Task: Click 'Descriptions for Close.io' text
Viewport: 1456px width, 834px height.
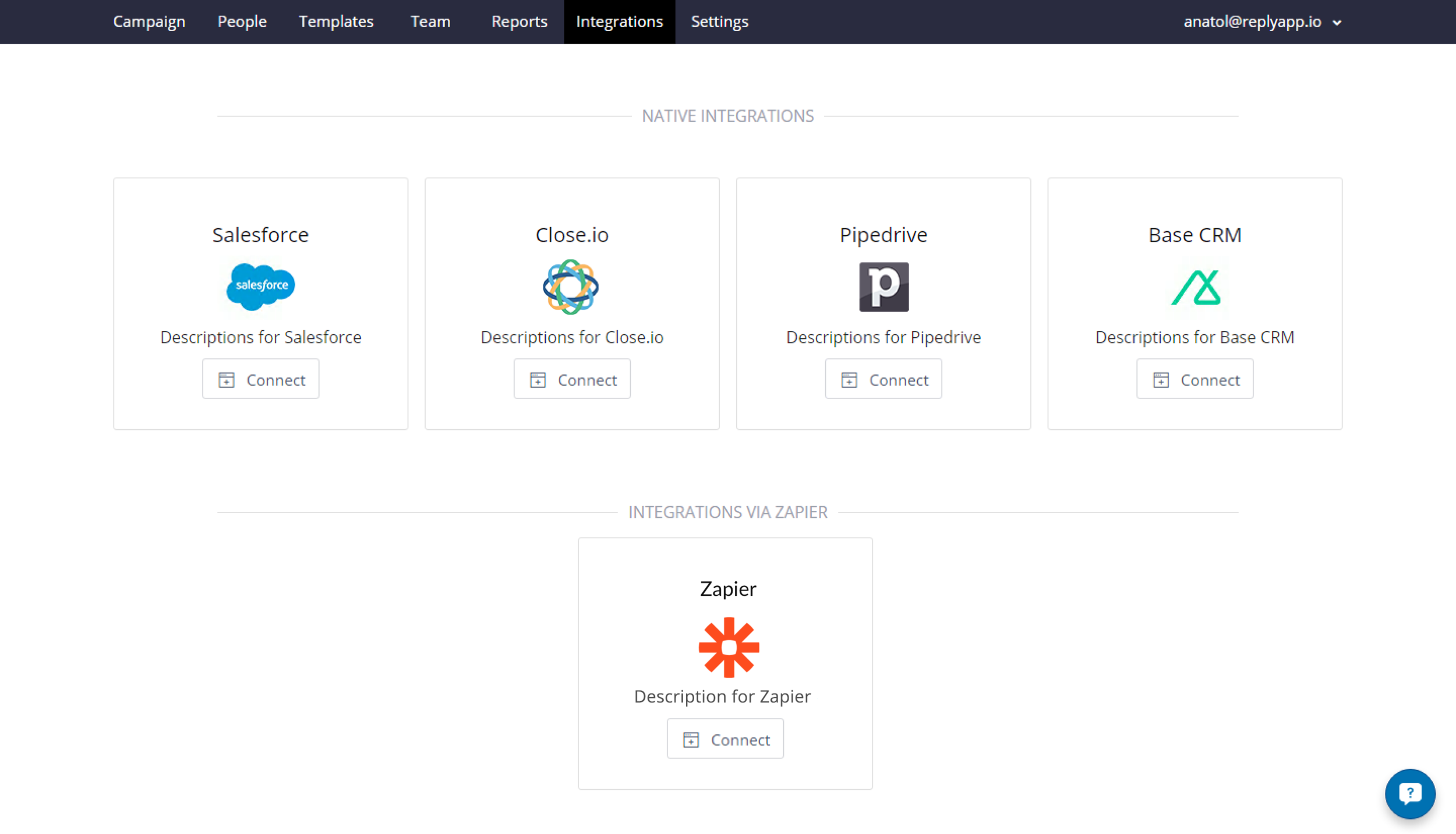Action: coord(572,337)
